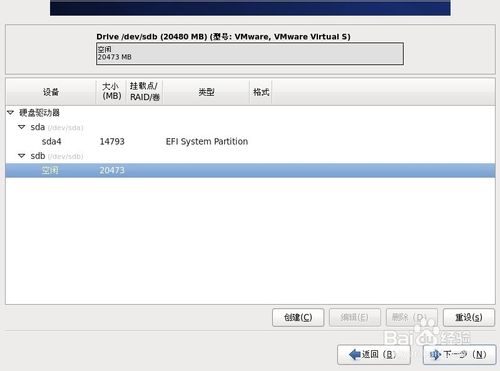Viewport: 500px width, 371px height.
Task: Click the 格式 column header
Action: click(x=261, y=92)
